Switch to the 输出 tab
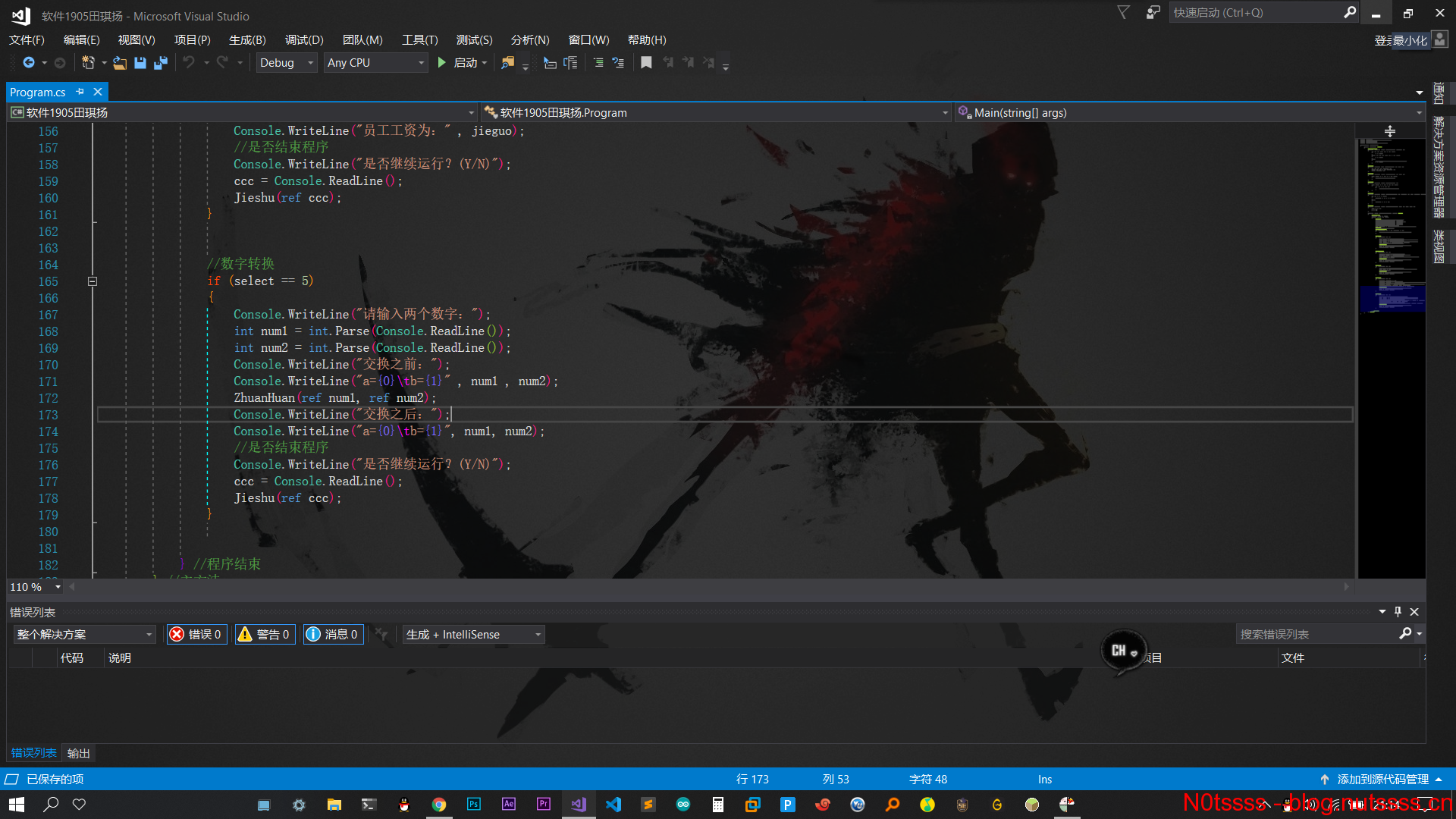Screen dimensions: 1456x819 (x=79, y=753)
